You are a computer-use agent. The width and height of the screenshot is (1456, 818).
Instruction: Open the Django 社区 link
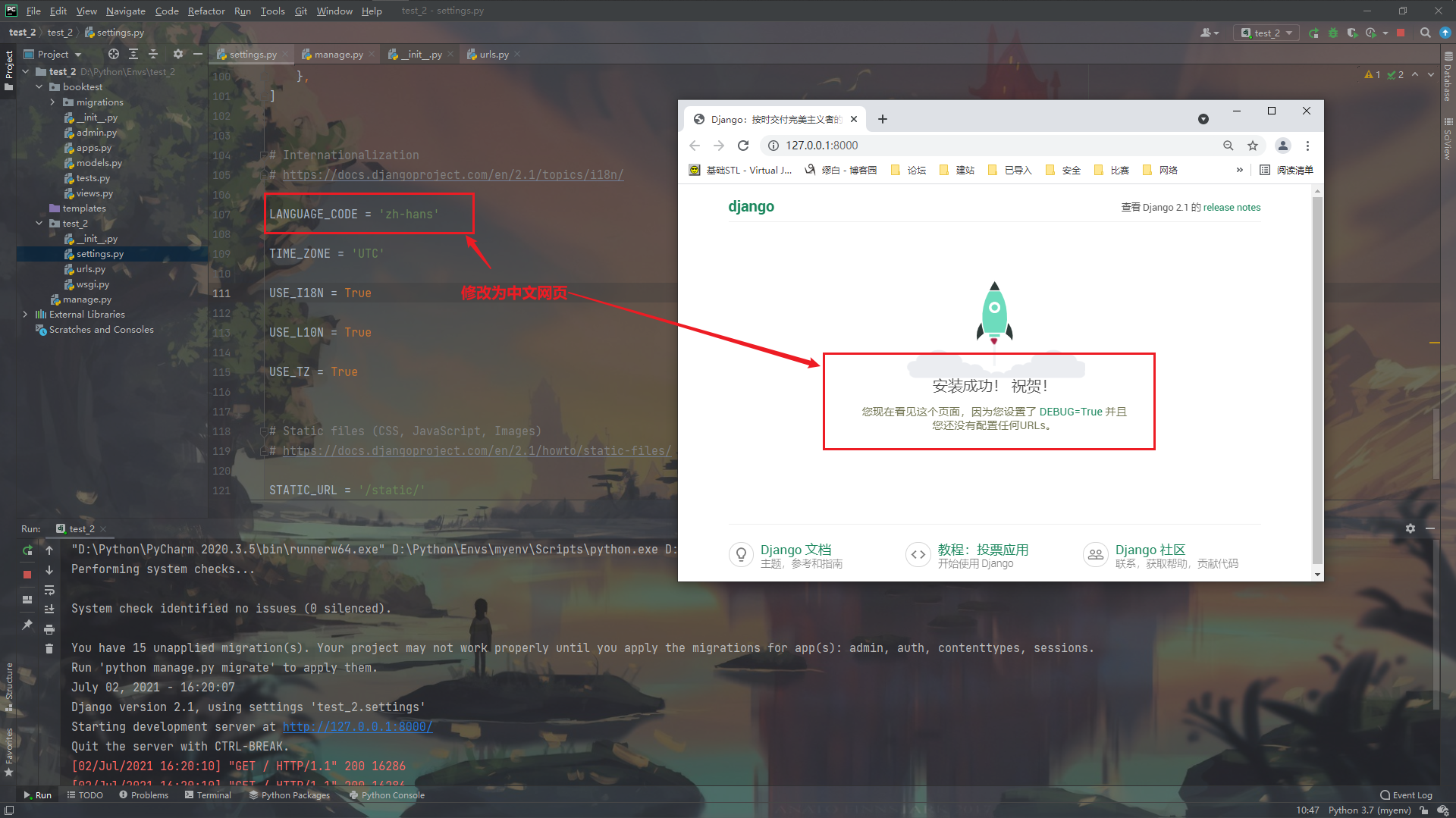pyautogui.click(x=1150, y=550)
